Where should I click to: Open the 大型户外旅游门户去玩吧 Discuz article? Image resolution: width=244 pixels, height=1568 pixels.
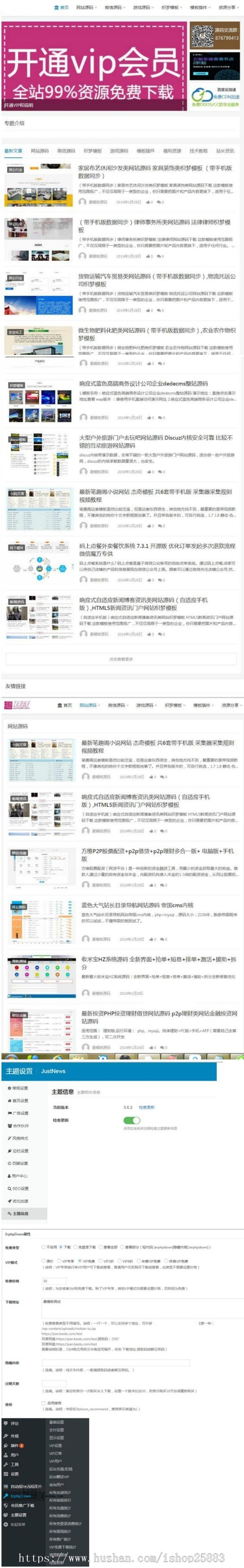pyautogui.click(x=156, y=441)
